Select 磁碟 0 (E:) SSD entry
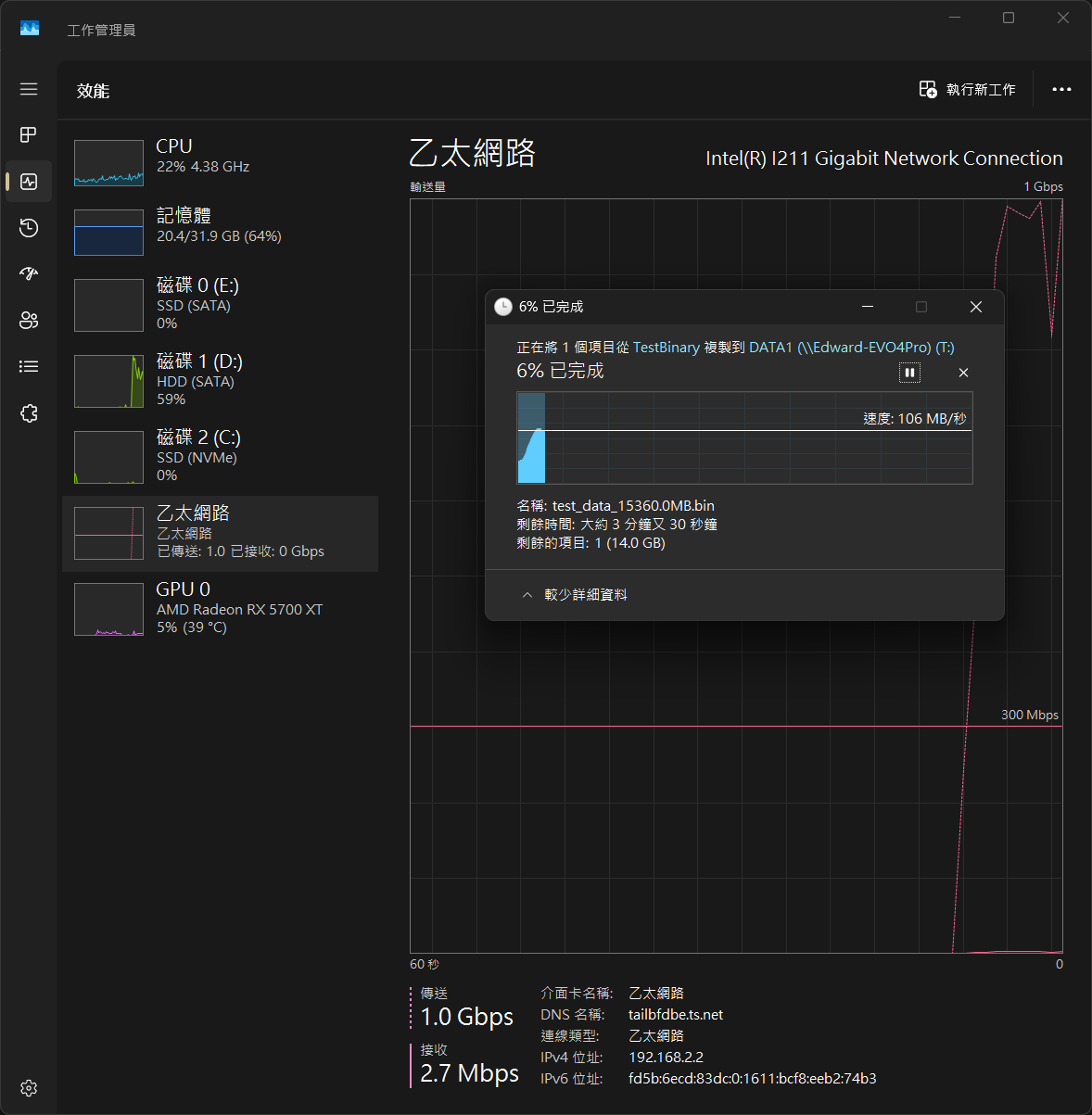 pos(220,305)
